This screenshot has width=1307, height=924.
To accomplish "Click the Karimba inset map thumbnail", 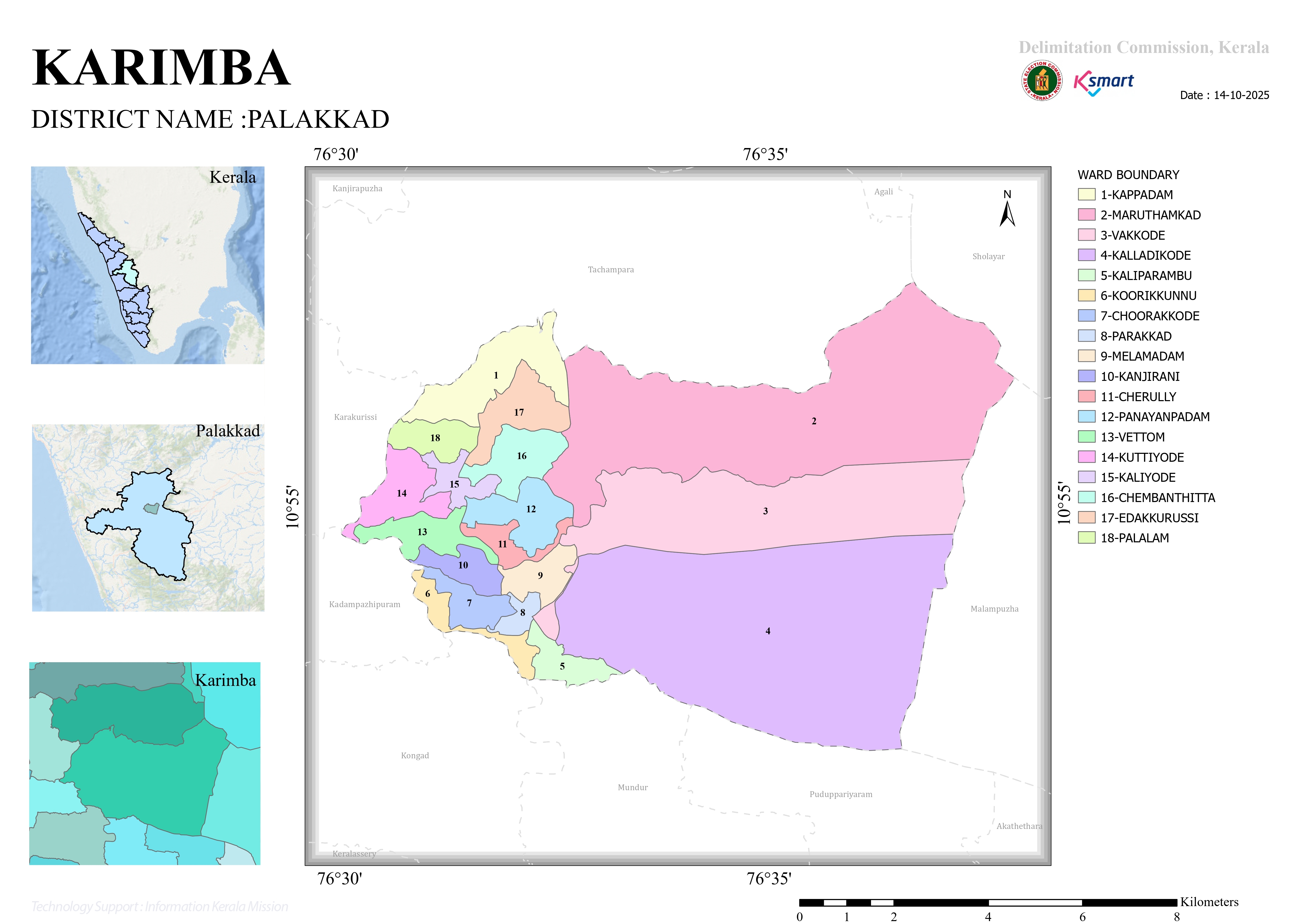I will click(x=145, y=764).
